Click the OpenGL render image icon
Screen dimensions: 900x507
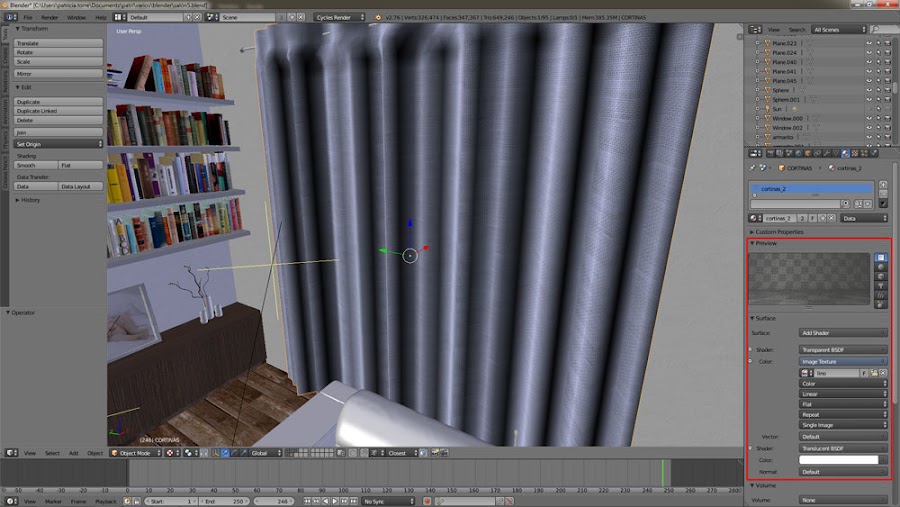click(434, 453)
